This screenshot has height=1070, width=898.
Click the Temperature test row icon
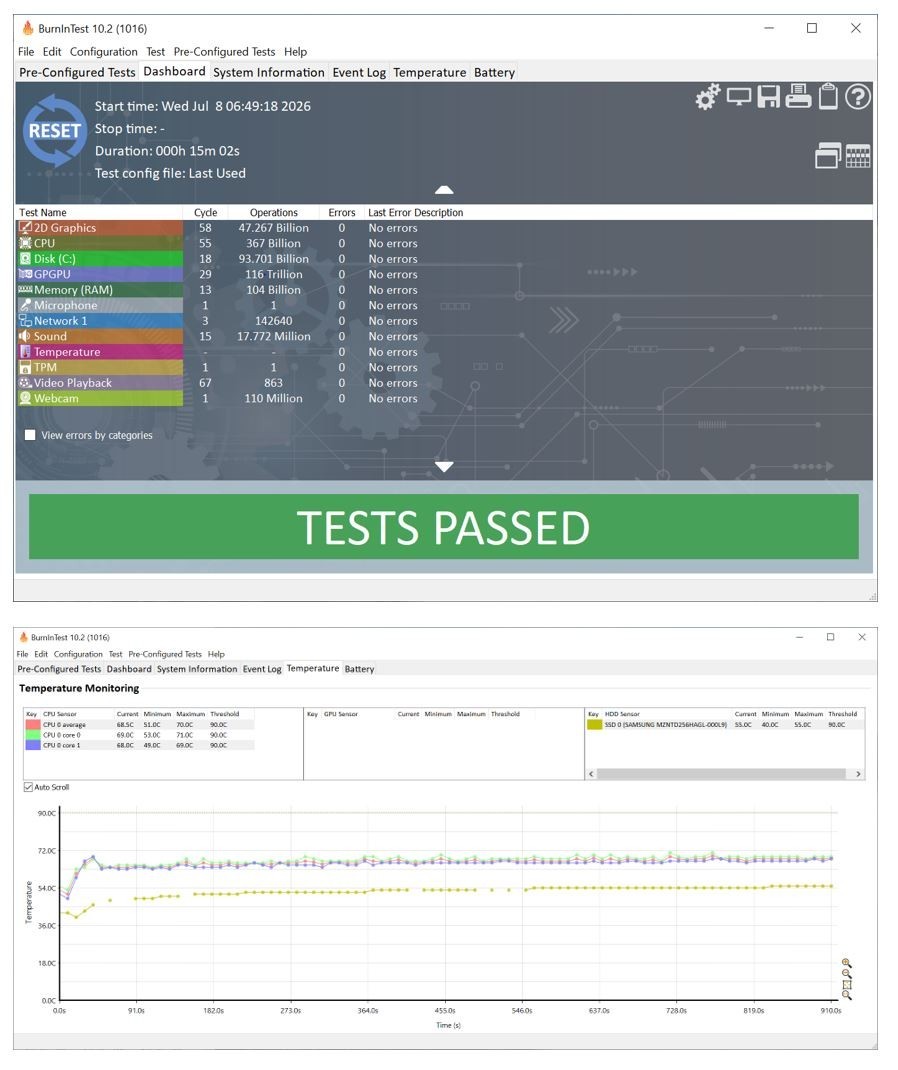(25, 352)
